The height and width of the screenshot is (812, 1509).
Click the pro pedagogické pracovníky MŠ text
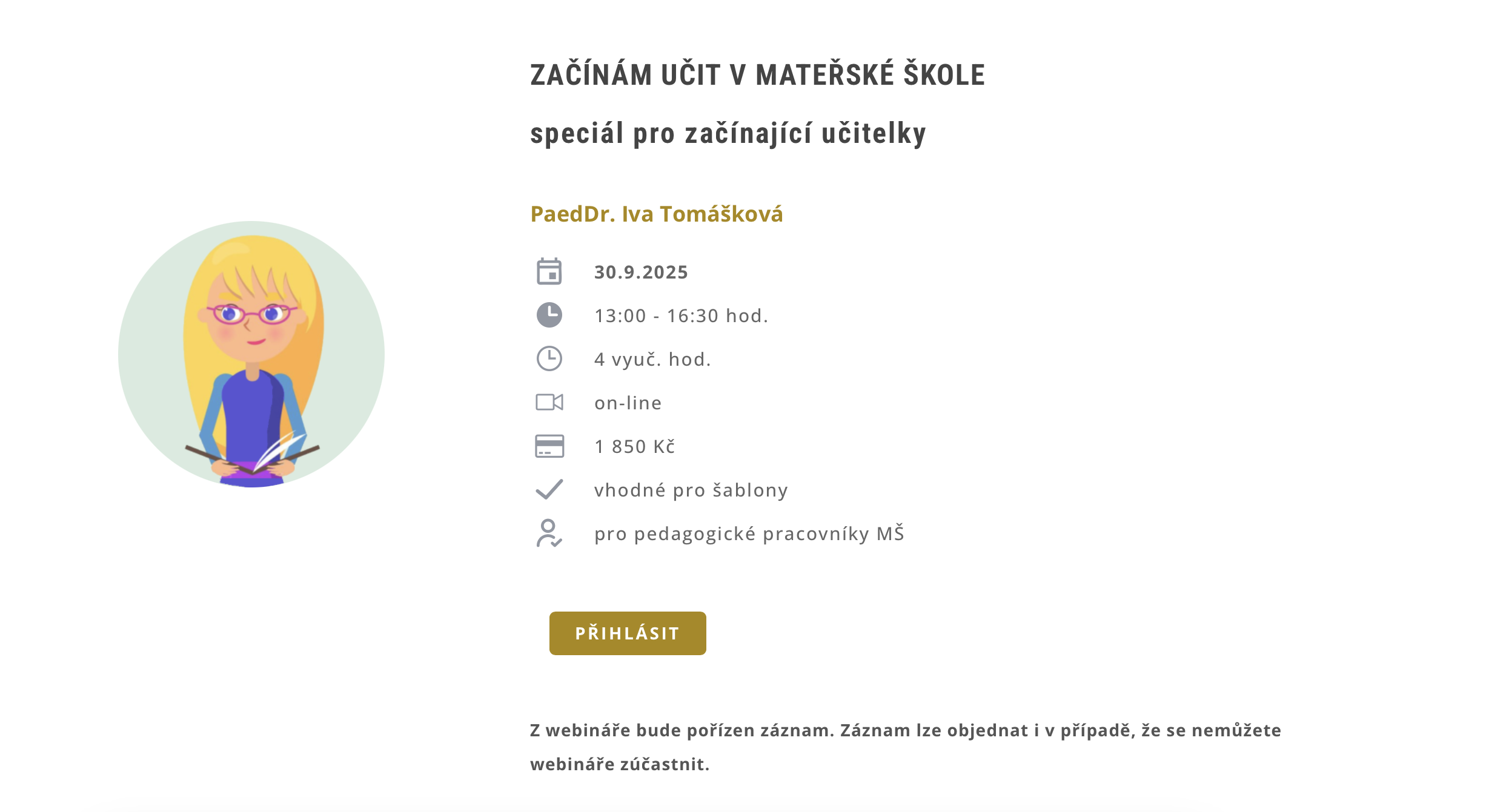pos(749,533)
